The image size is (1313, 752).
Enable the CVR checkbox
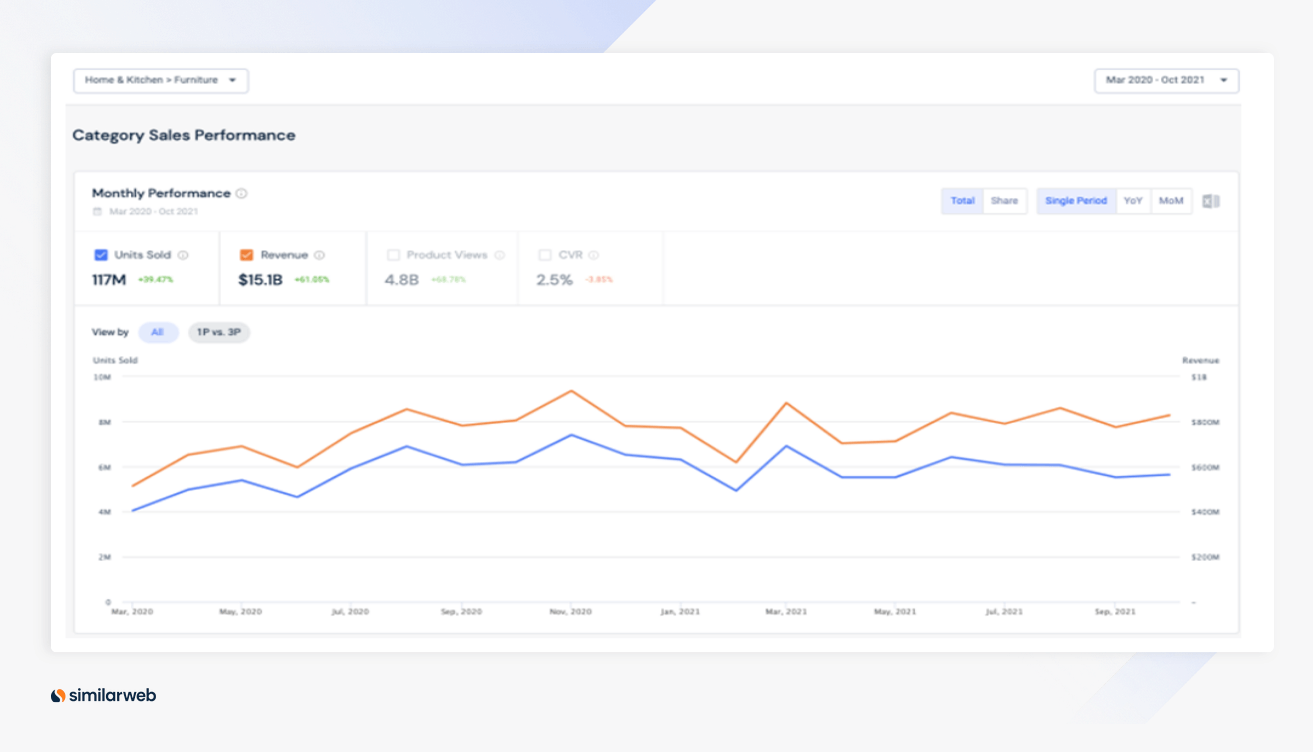pos(545,255)
